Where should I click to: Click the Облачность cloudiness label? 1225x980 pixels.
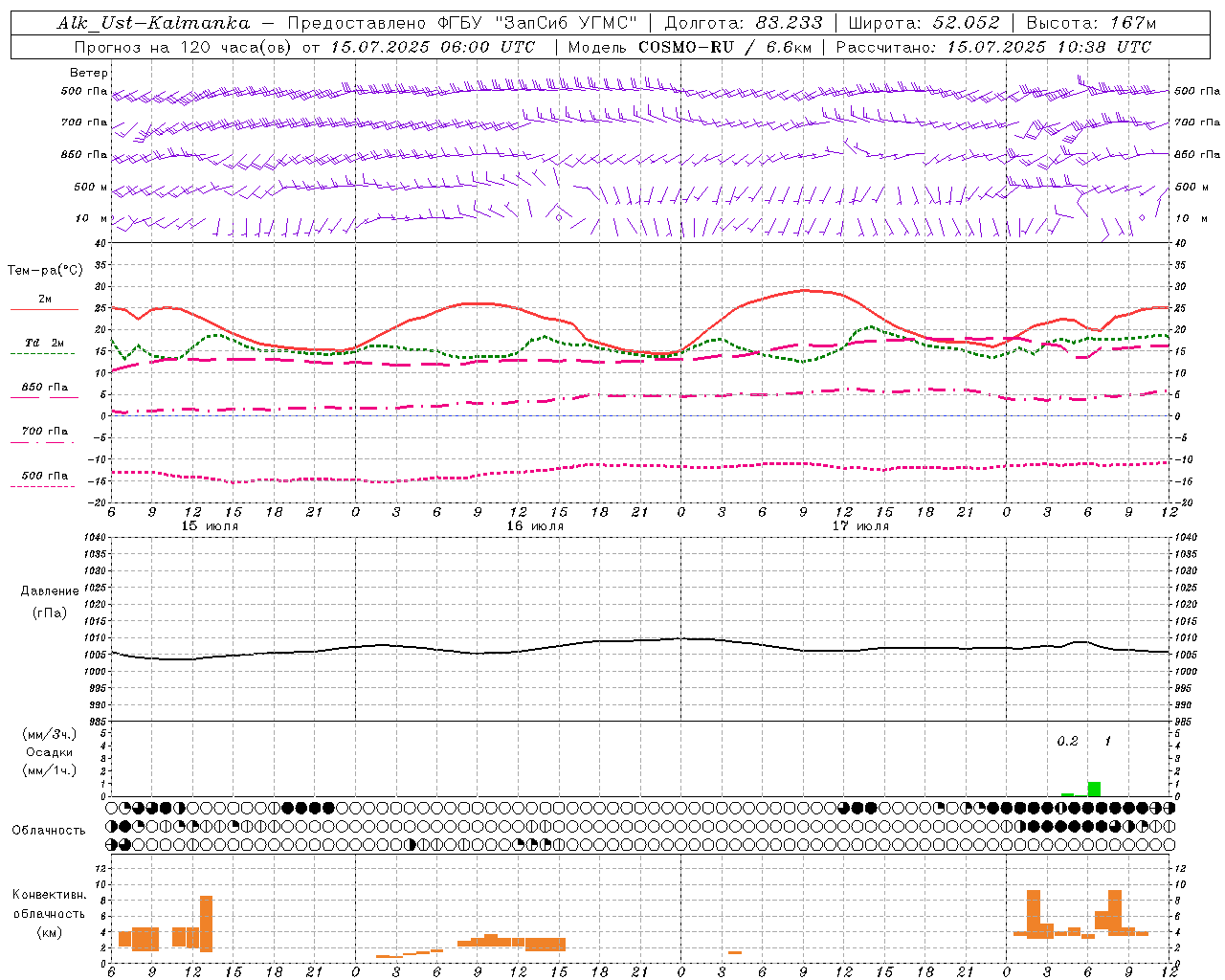click(x=49, y=831)
